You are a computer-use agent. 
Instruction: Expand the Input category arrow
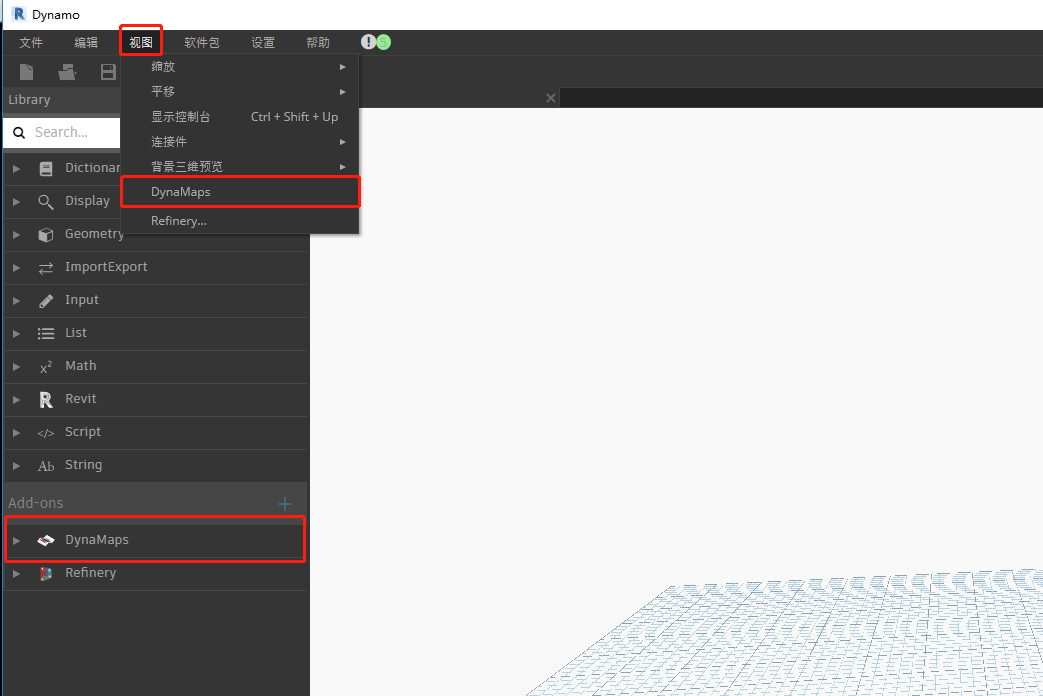pos(17,301)
